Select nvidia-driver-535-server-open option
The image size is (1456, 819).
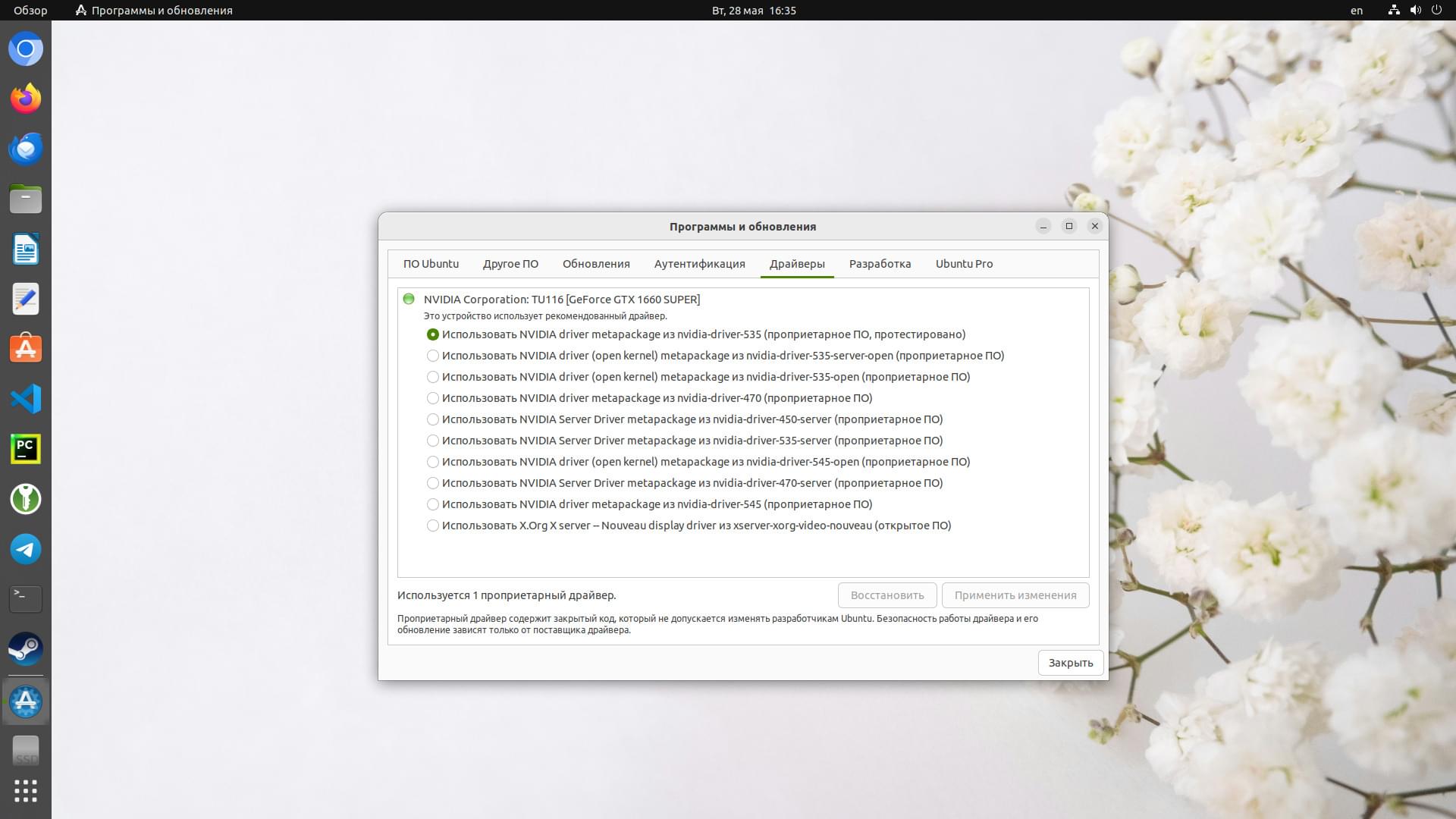pos(715,356)
